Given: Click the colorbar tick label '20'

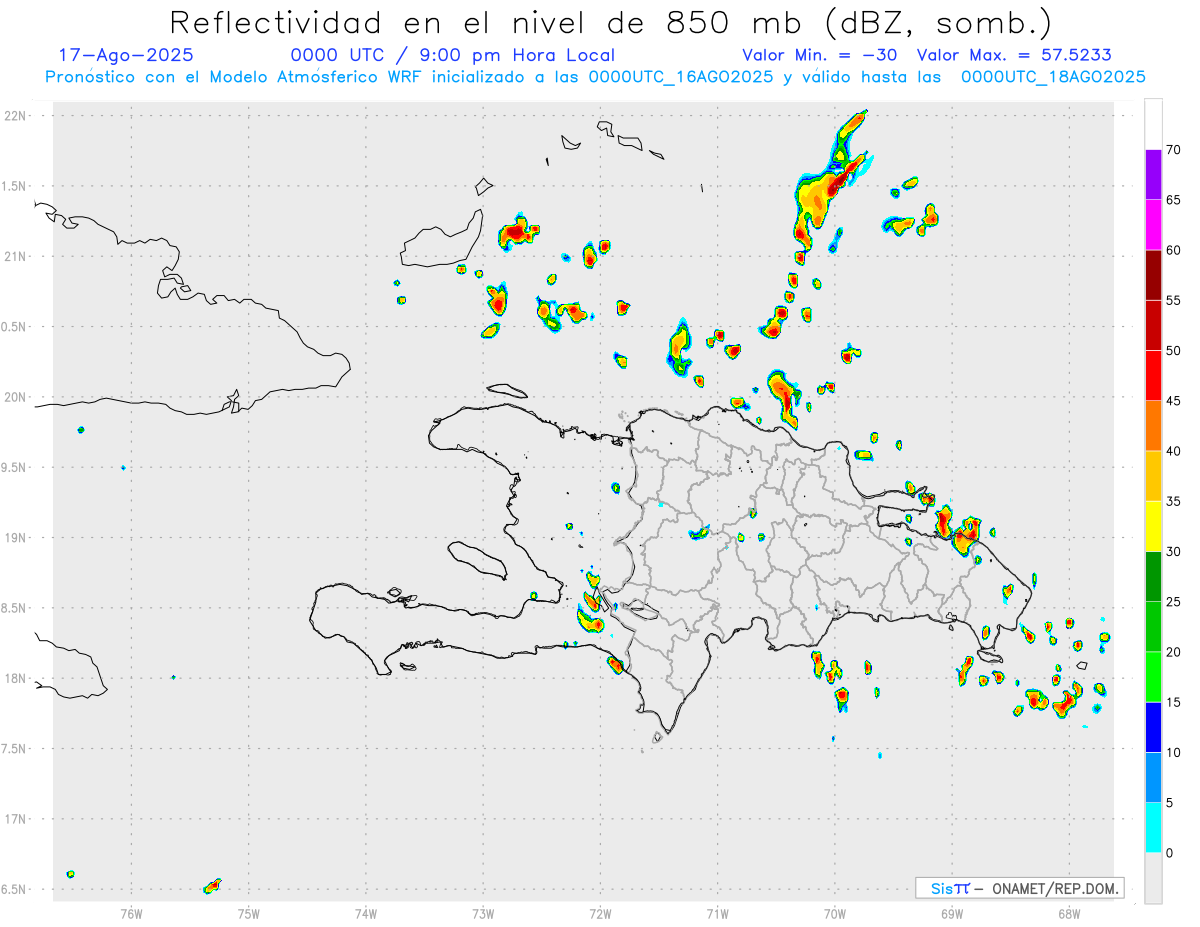Looking at the screenshot, I should click(x=1174, y=652).
